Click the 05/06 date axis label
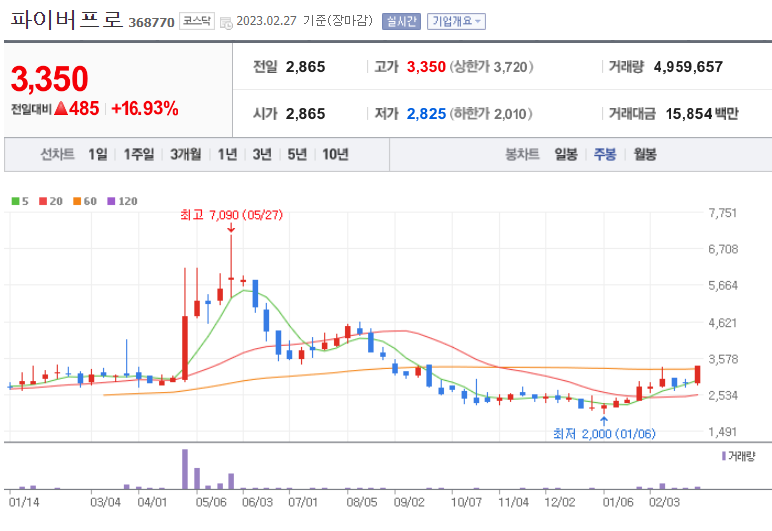 coord(211,502)
